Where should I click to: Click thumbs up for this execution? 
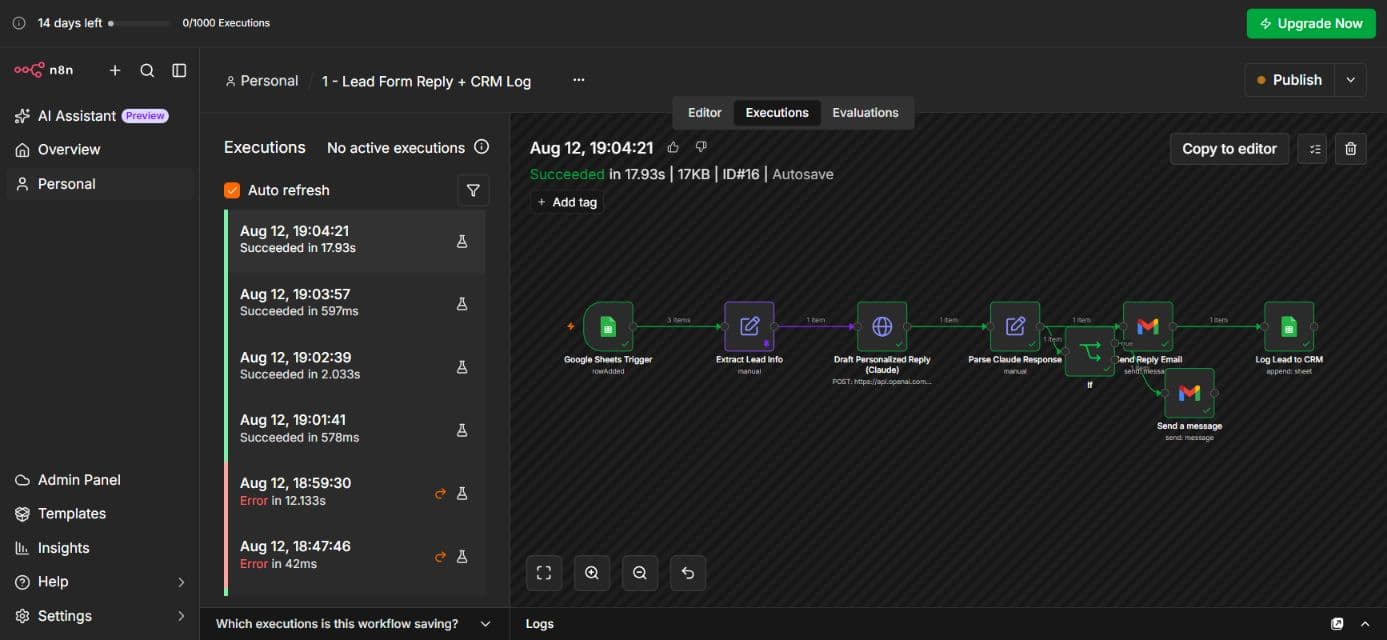(x=673, y=147)
